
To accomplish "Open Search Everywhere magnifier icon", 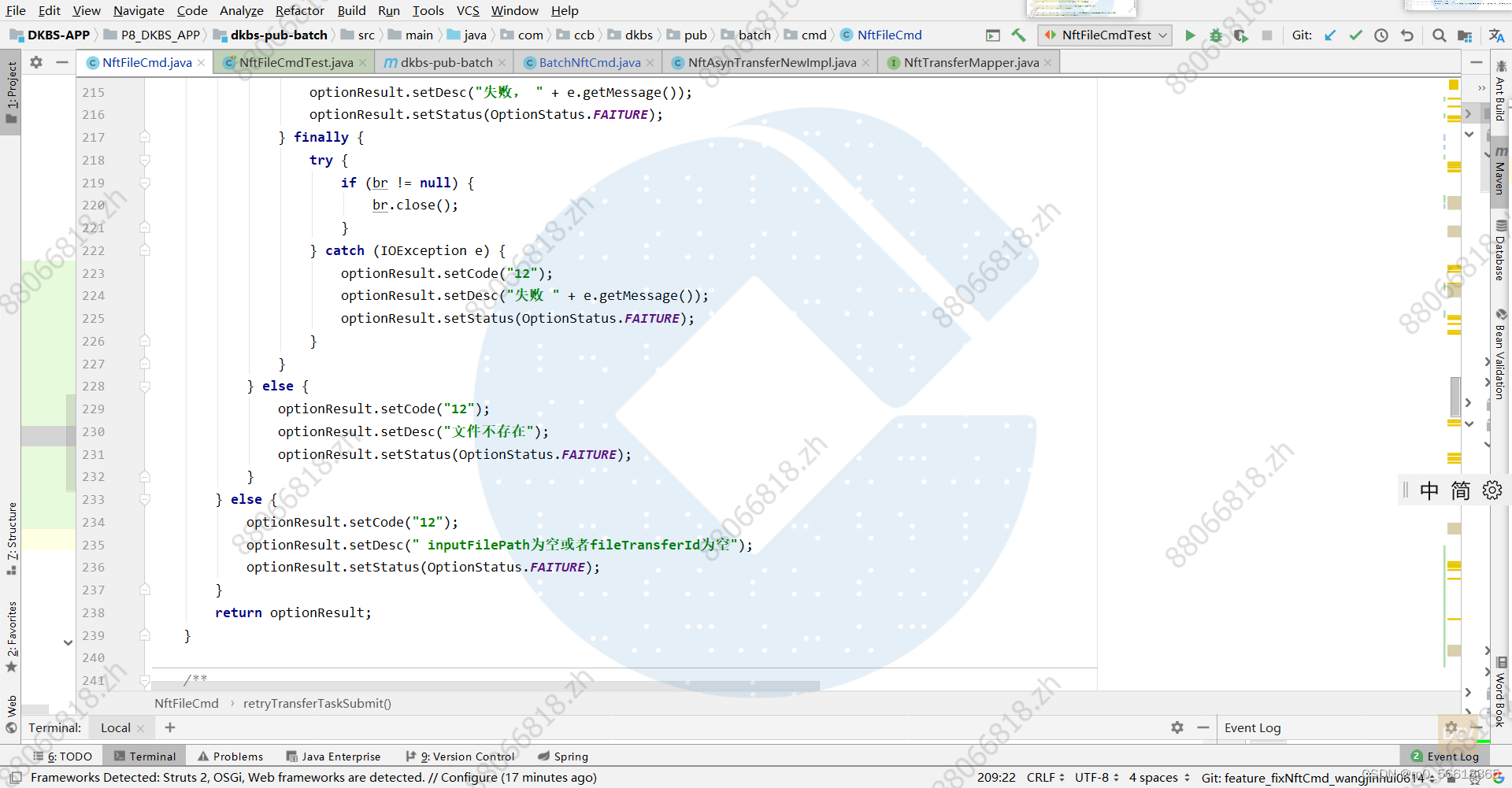I will pyautogui.click(x=1439, y=35).
